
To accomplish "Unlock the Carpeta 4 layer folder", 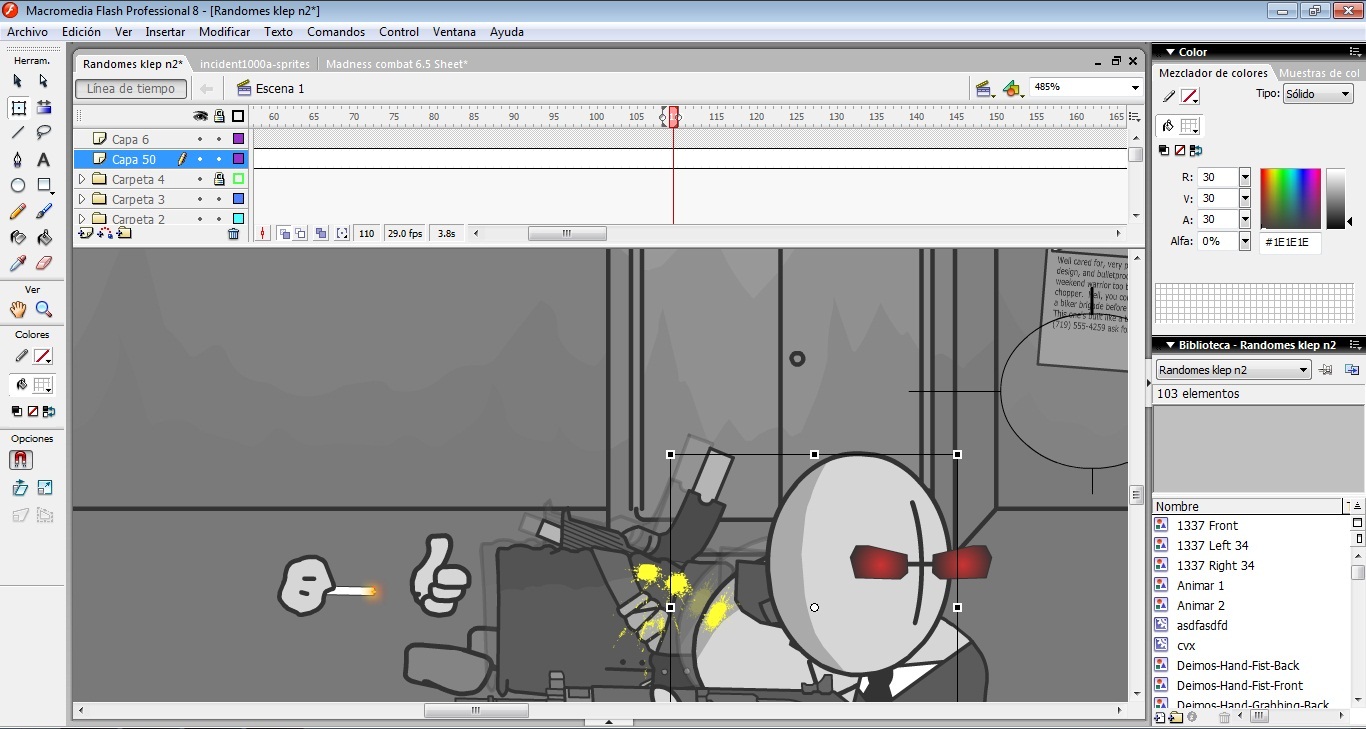I will [x=219, y=179].
